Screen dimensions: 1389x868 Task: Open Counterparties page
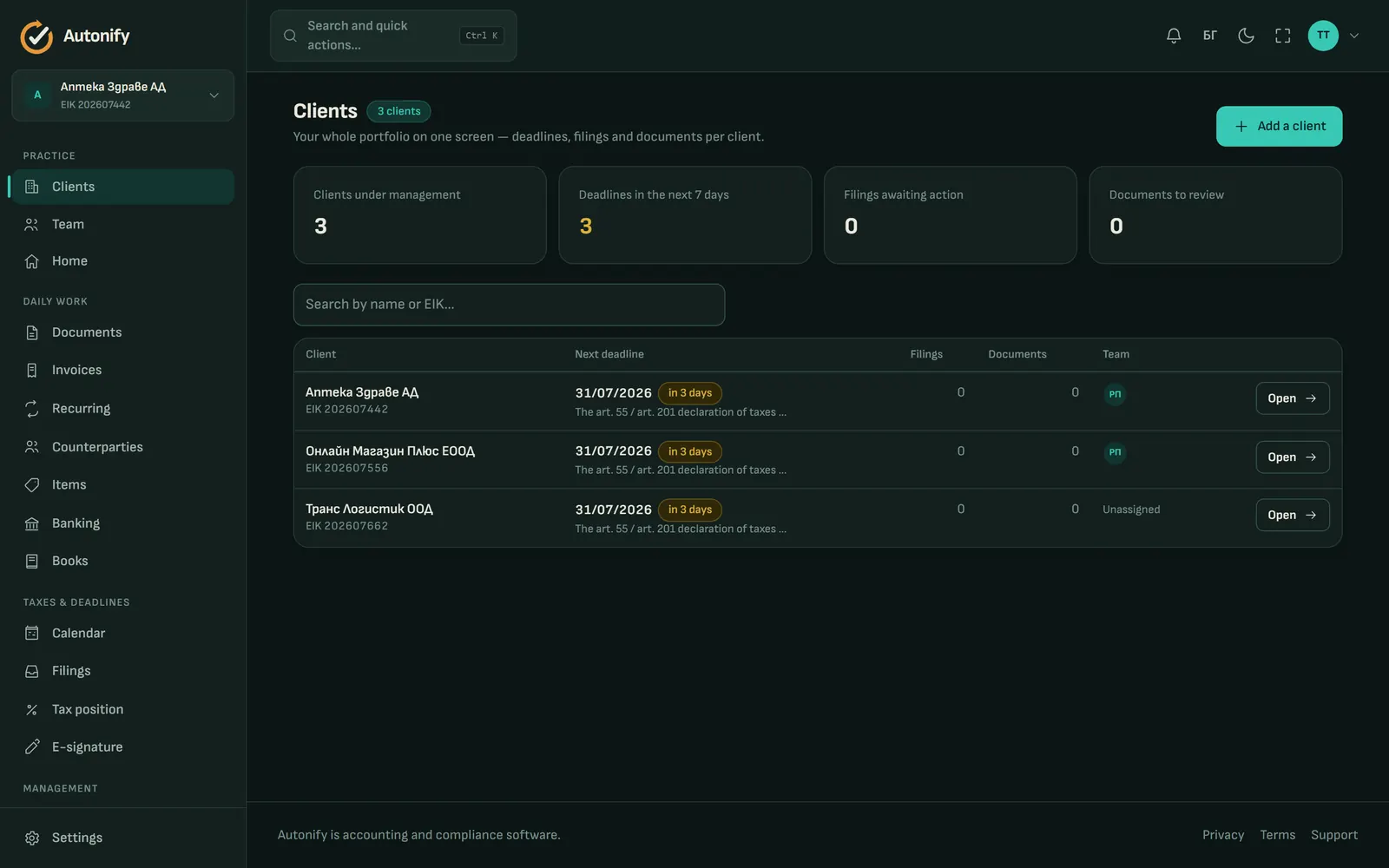pos(123,447)
